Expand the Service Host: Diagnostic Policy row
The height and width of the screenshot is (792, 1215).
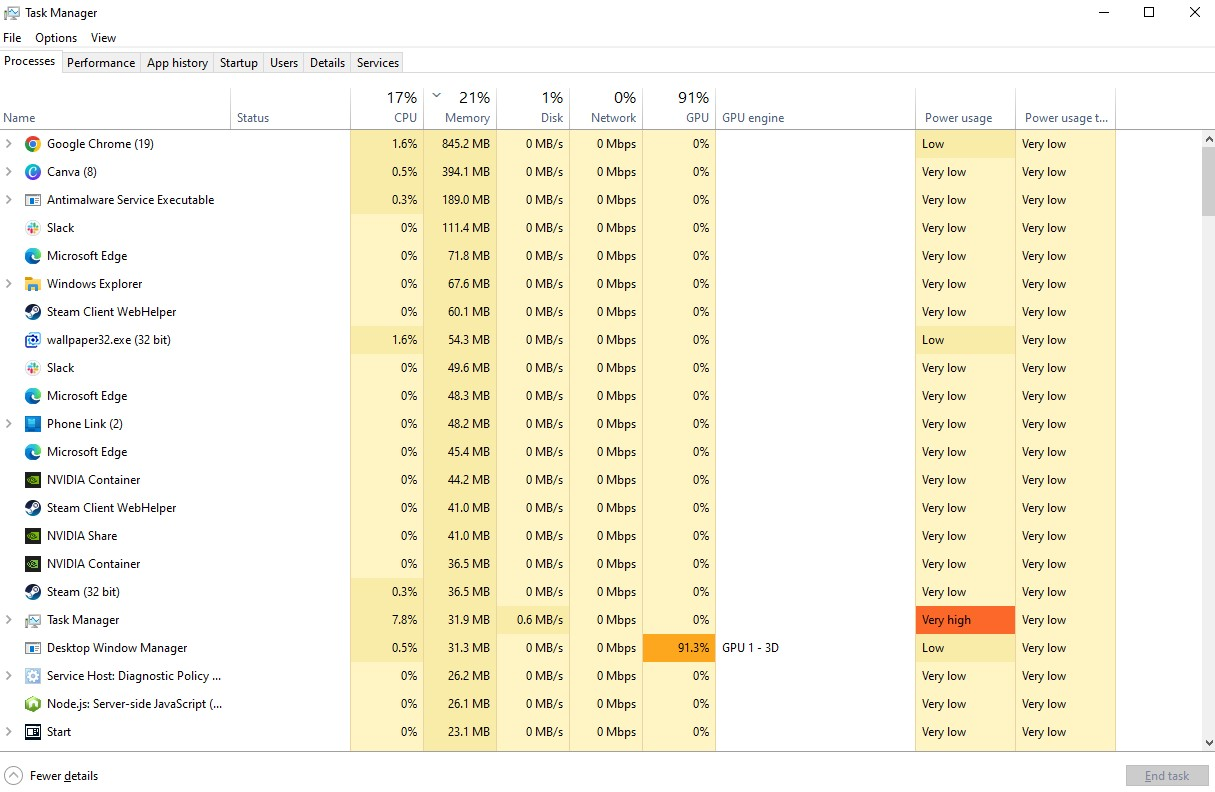9,676
